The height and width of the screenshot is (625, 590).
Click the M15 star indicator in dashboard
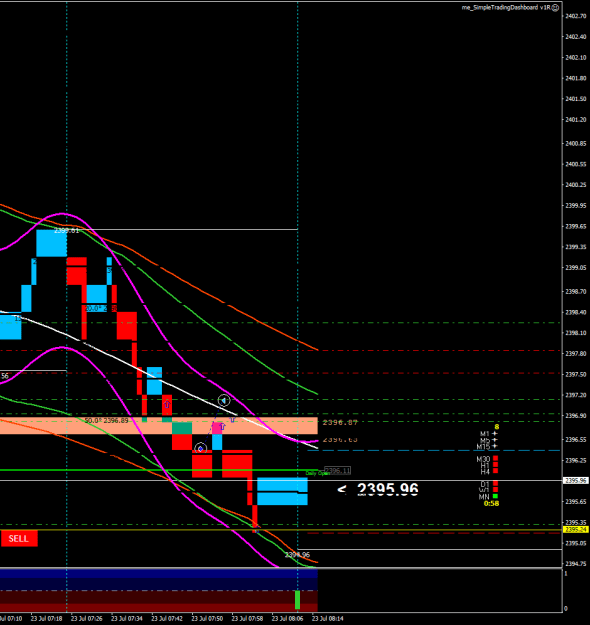[x=495, y=446]
